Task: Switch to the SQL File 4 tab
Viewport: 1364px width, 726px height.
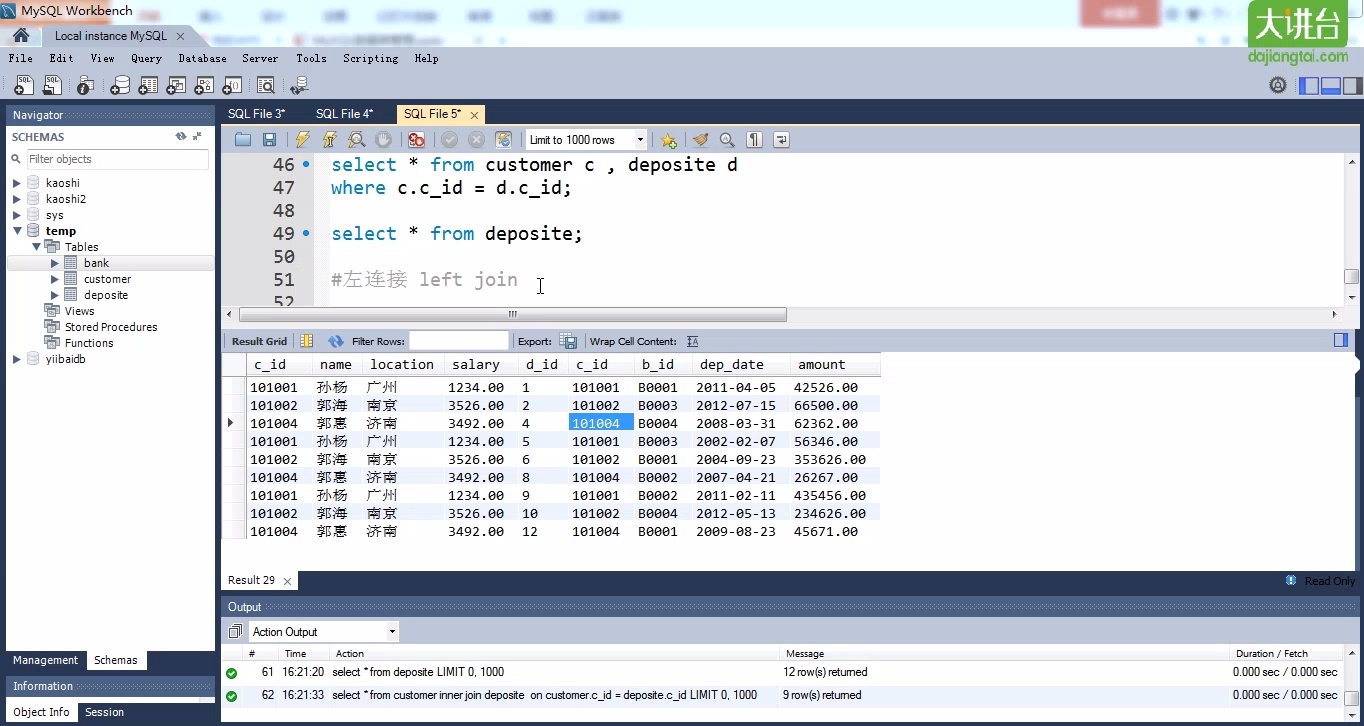Action: point(345,114)
